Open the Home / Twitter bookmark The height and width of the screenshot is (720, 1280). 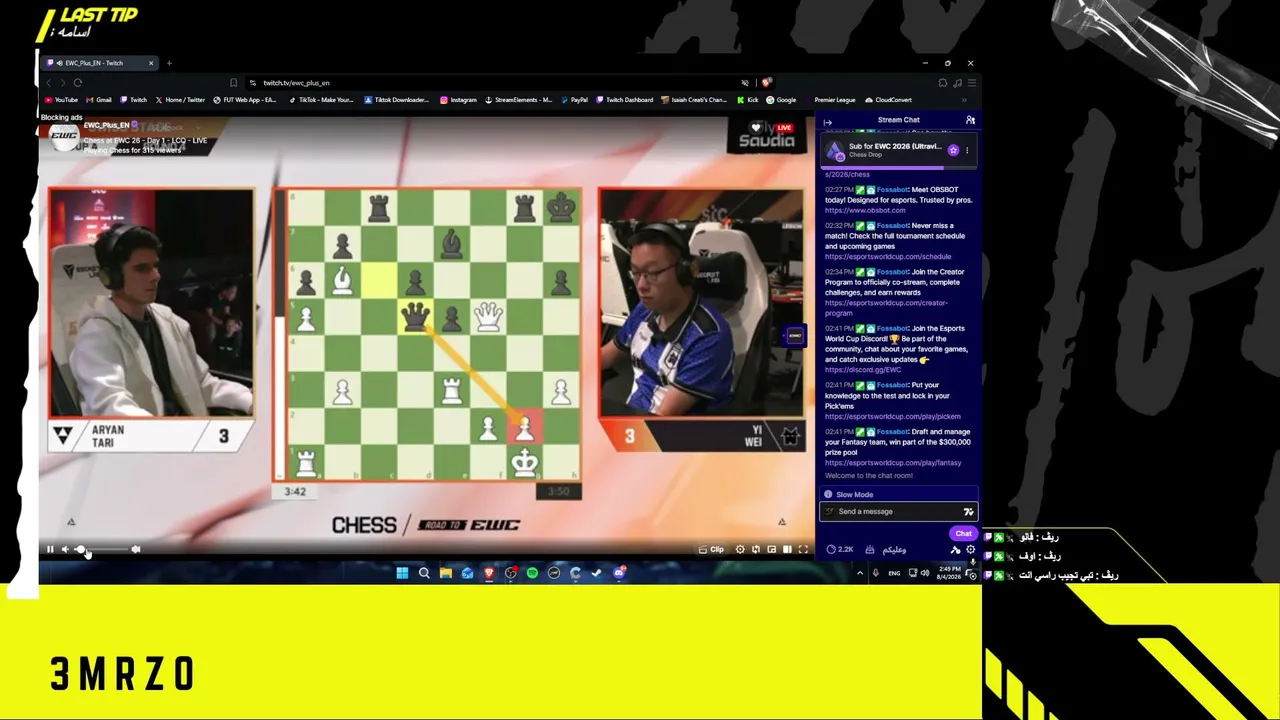tap(179, 100)
